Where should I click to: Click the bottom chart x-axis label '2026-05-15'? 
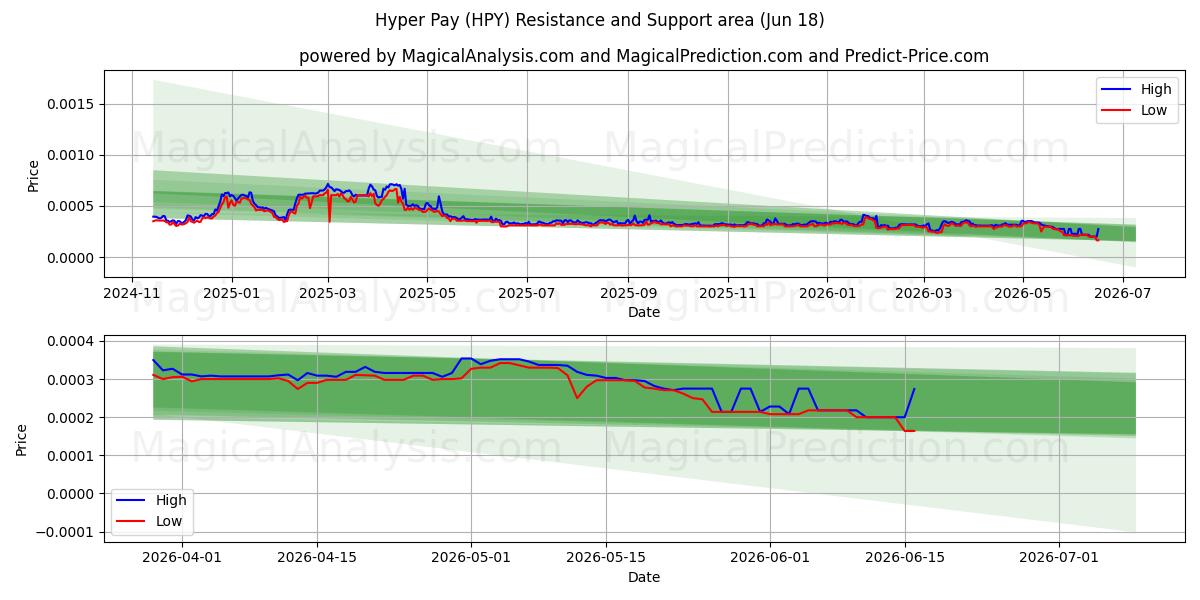pos(605,559)
